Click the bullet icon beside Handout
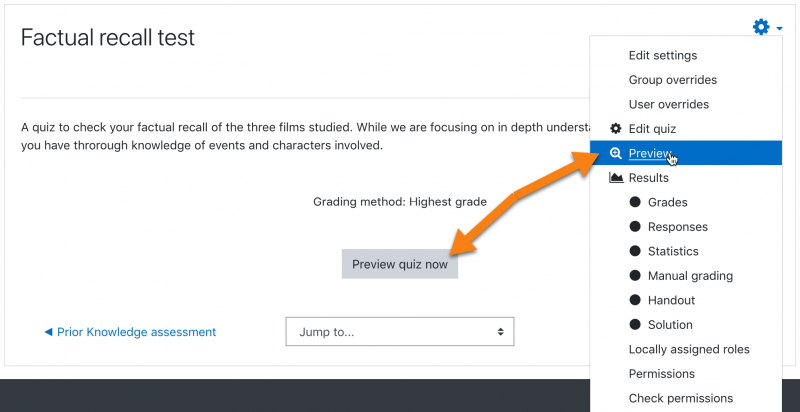The width and height of the screenshot is (800, 412). [x=635, y=300]
